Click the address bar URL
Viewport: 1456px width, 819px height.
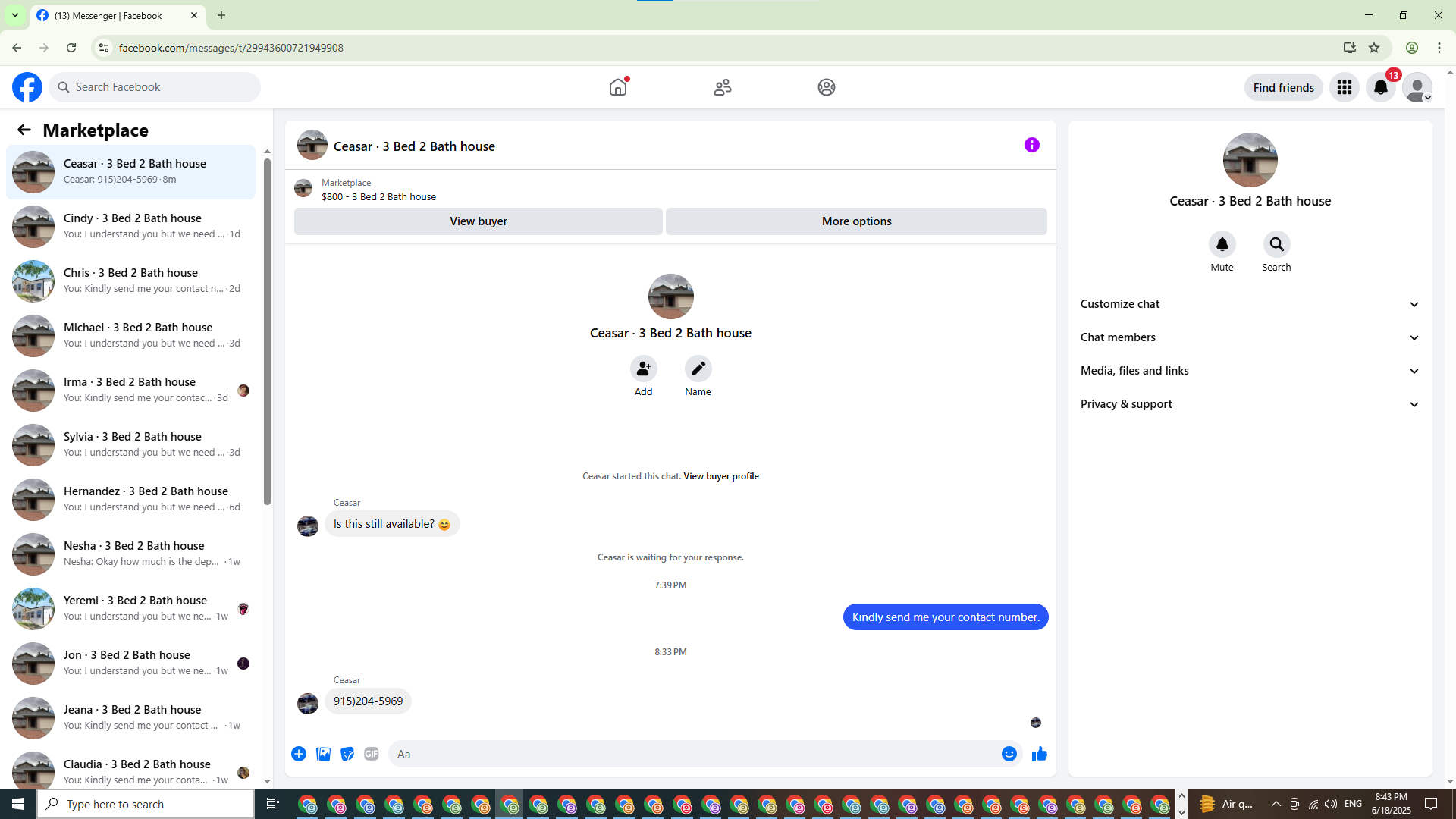coord(231,48)
